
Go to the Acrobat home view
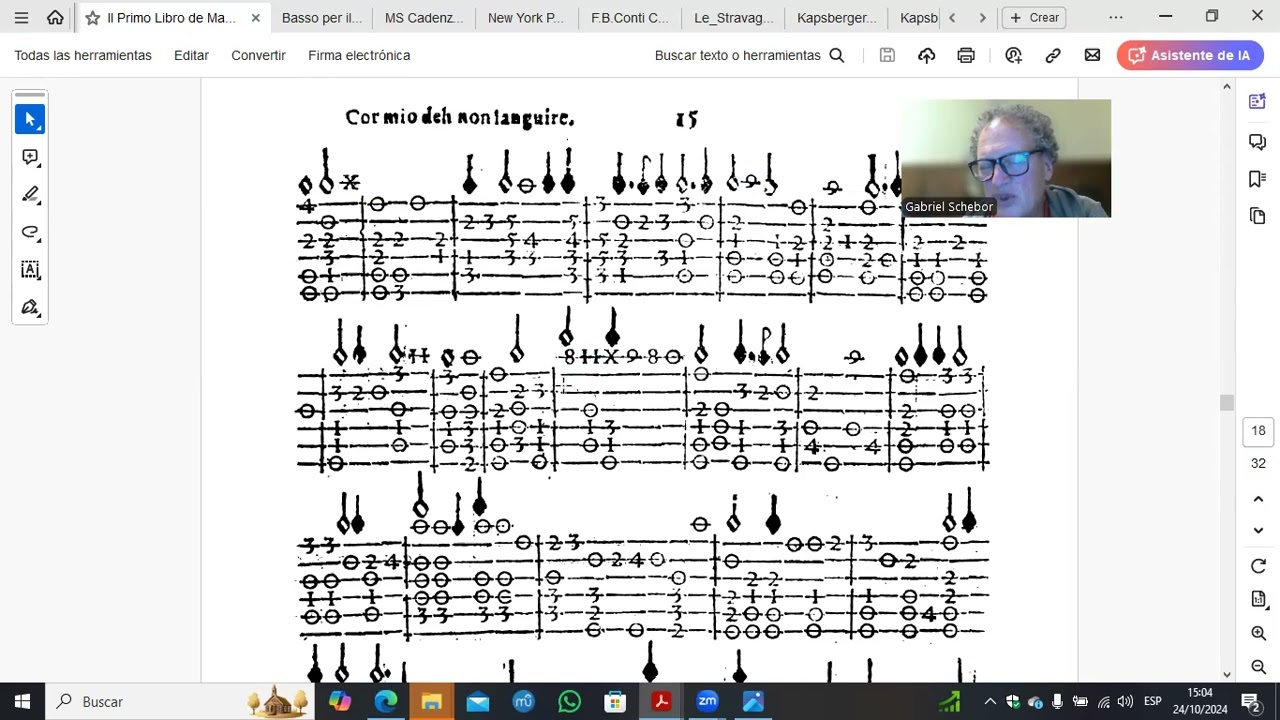[x=55, y=18]
